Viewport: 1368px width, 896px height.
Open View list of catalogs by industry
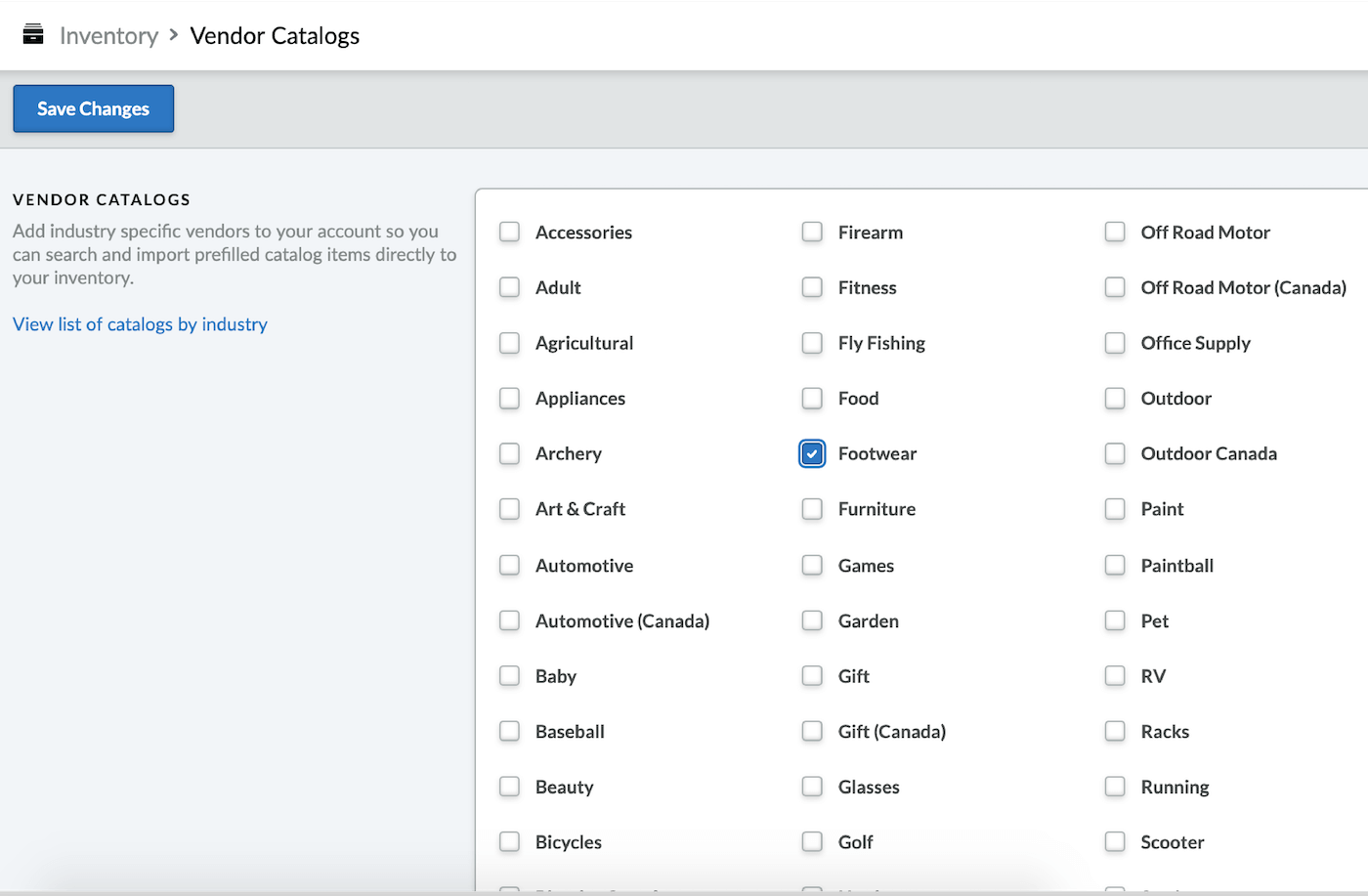140,324
